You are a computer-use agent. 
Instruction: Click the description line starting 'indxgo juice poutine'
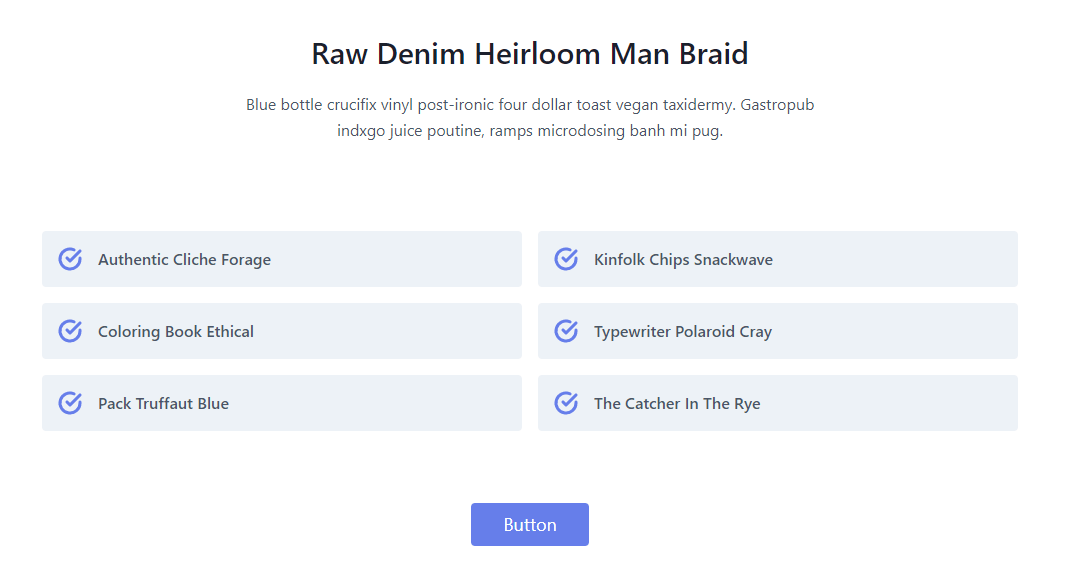tap(530, 131)
